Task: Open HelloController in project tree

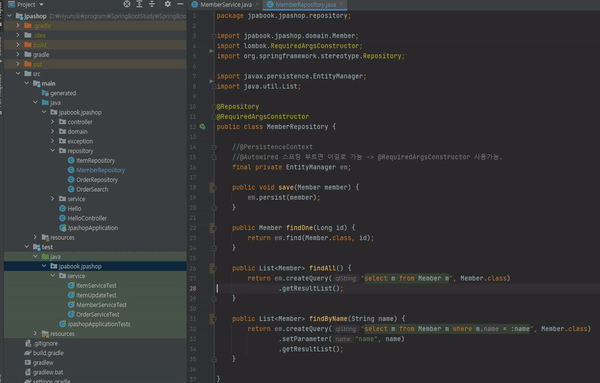Action: pyautogui.click(x=83, y=218)
